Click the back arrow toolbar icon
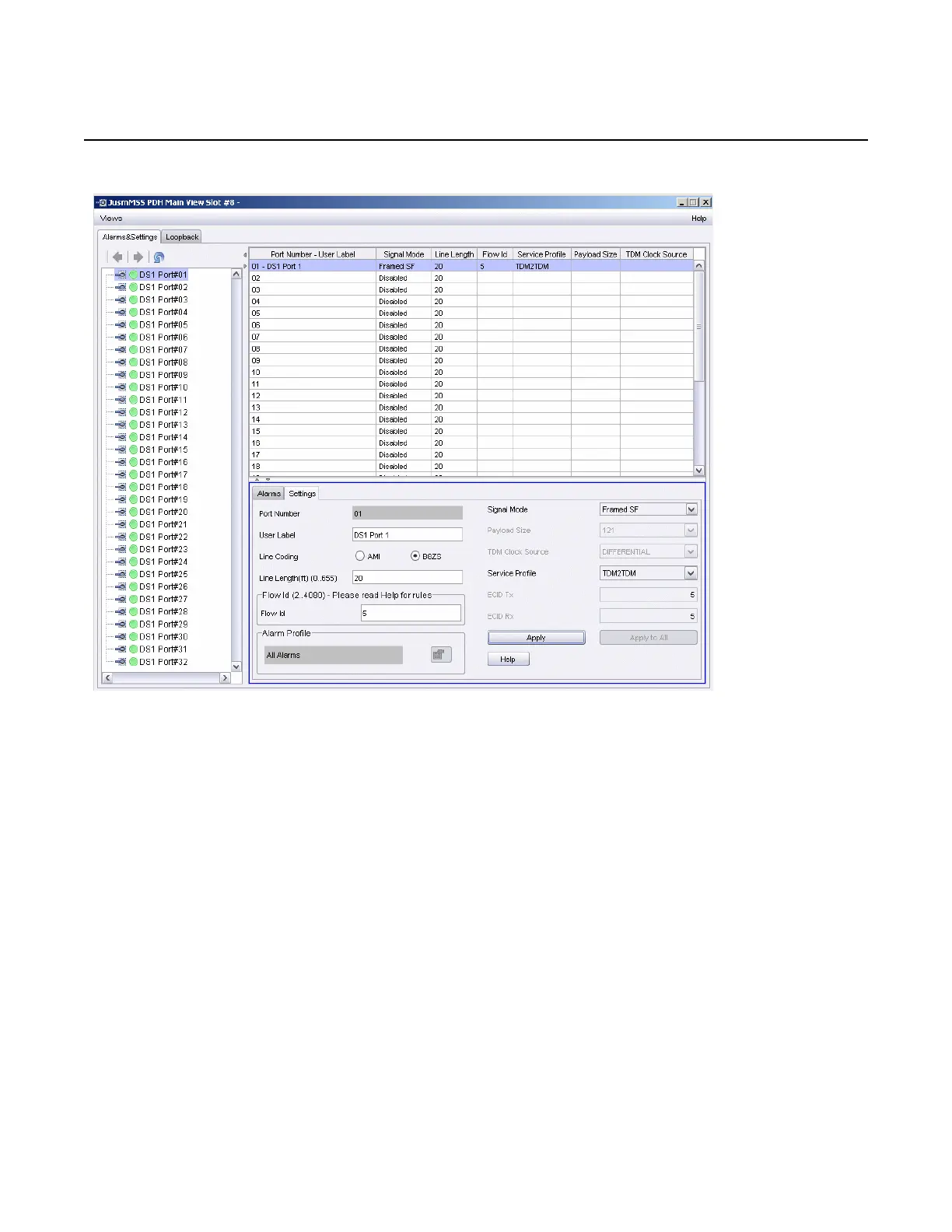This screenshot has width=952, height=1232. click(117, 257)
